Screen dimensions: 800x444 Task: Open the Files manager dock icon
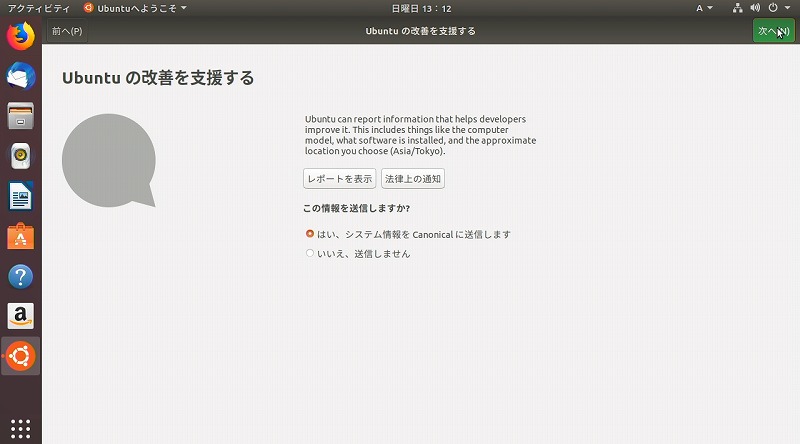click(20, 116)
